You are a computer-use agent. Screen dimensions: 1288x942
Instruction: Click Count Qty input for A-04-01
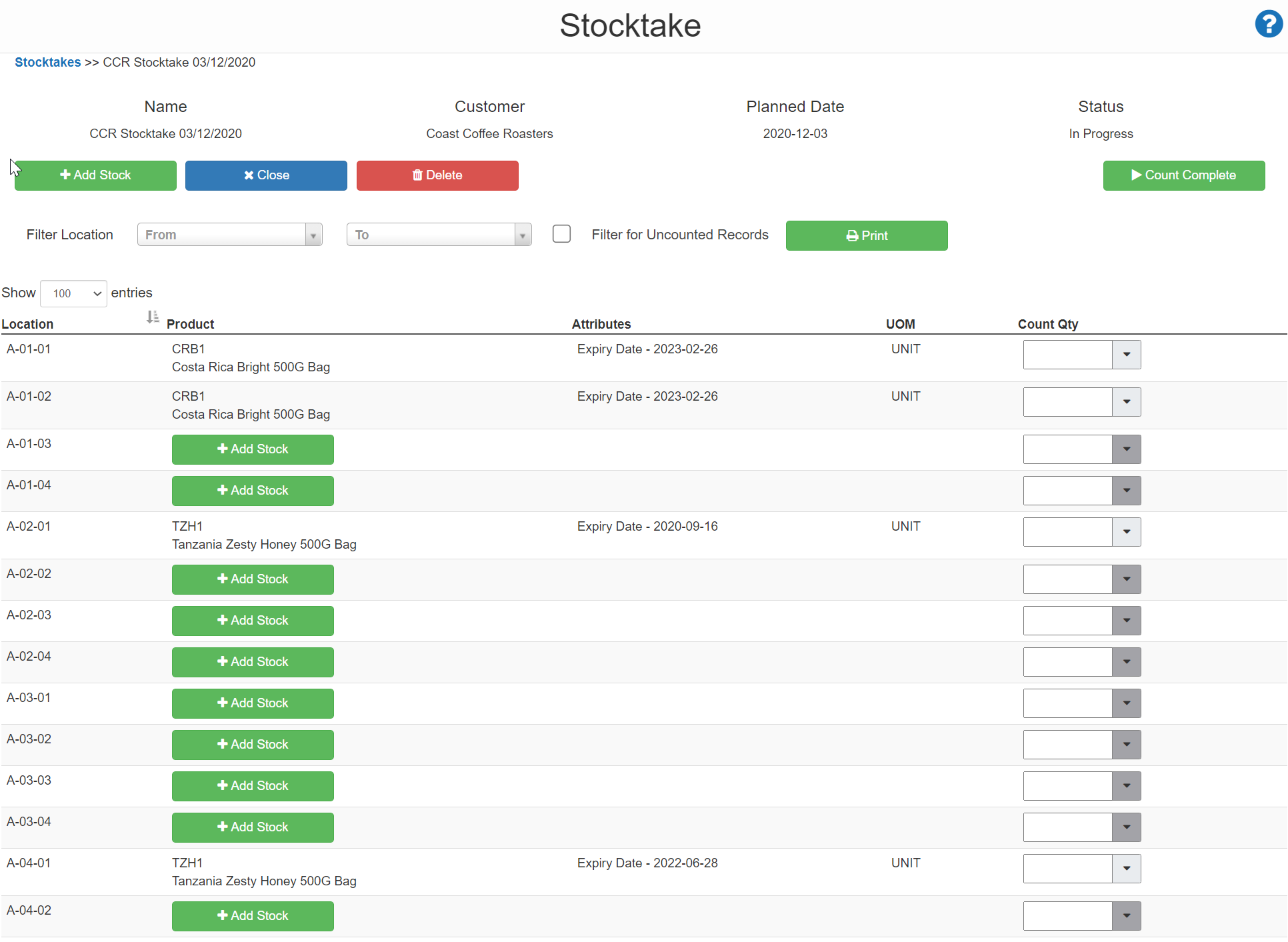pyautogui.click(x=1067, y=869)
